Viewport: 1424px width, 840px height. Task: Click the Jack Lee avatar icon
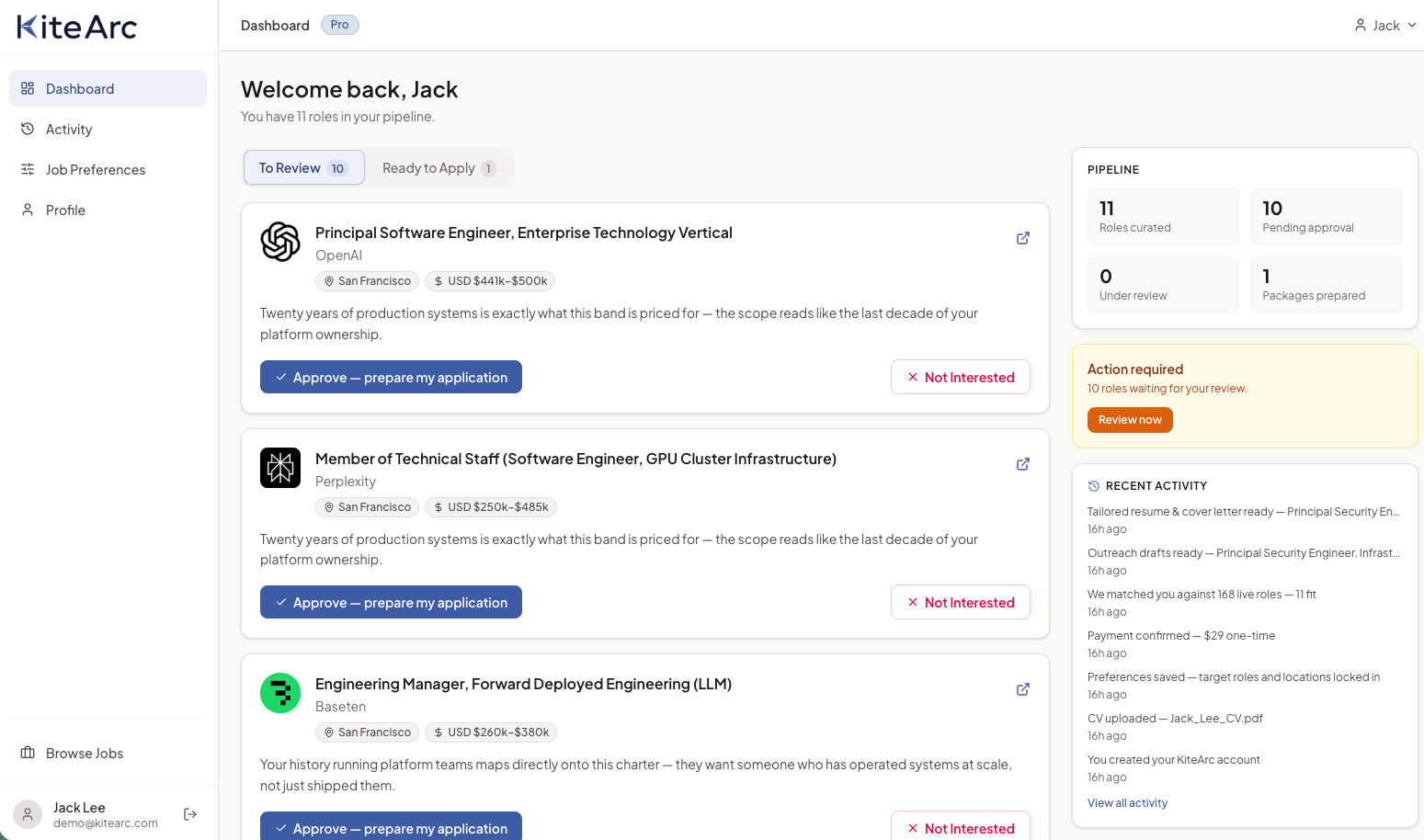point(28,814)
